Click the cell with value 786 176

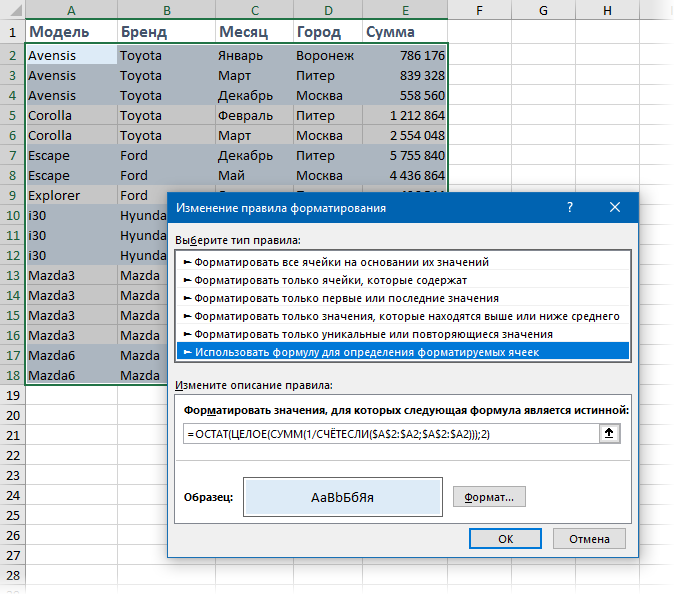[405, 55]
